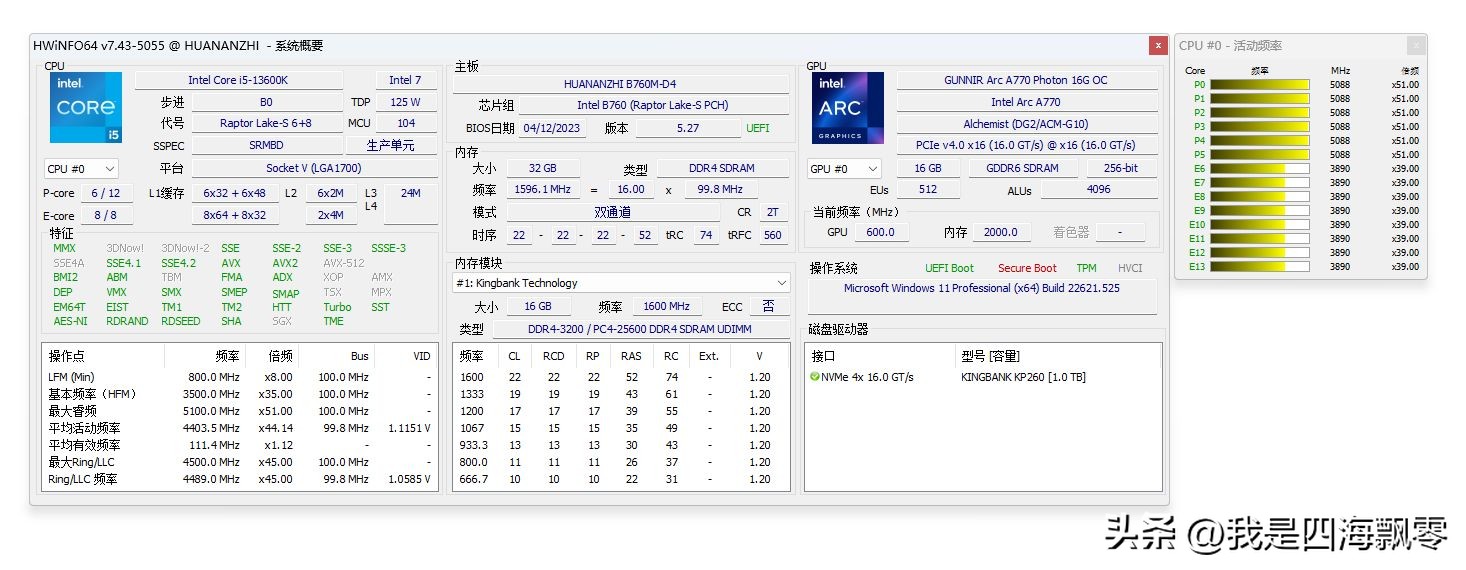Select the Intel Core i5-13600K name field
Viewport: 1466px width, 570px height.
tap(238, 80)
